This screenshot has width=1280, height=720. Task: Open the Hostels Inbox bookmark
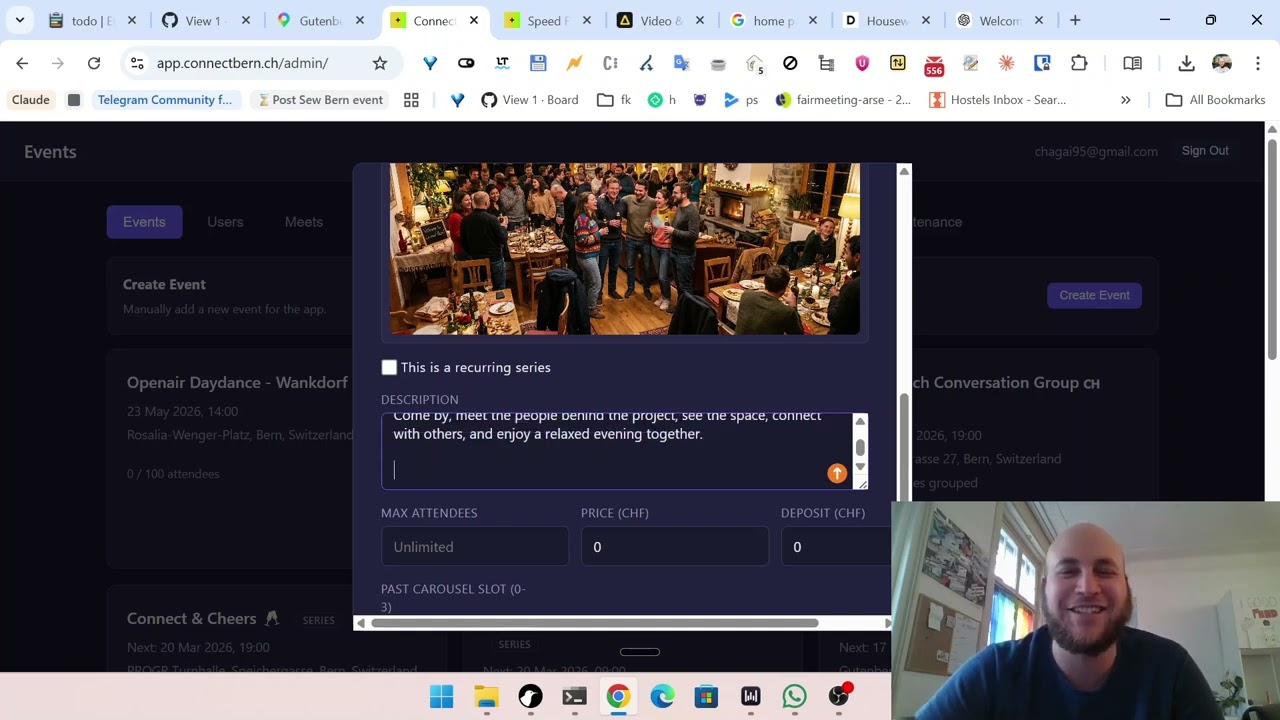tap(997, 100)
